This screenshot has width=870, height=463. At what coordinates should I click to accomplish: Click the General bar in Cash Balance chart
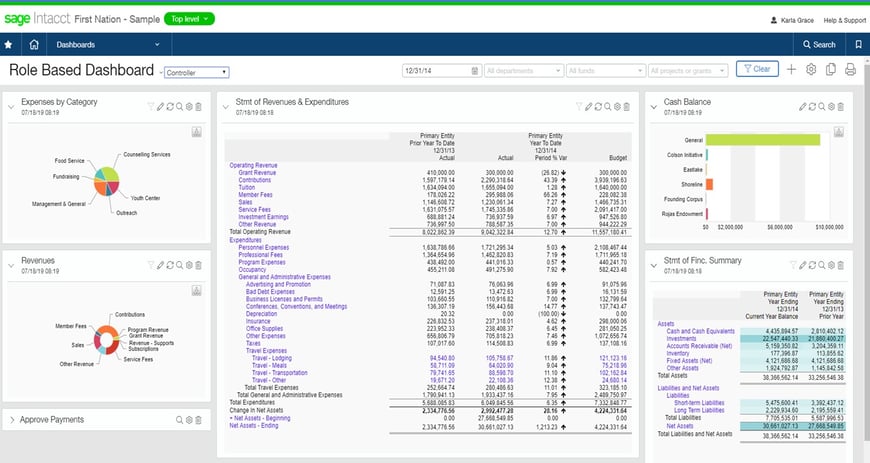pyautogui.click(x=763, y=140)
